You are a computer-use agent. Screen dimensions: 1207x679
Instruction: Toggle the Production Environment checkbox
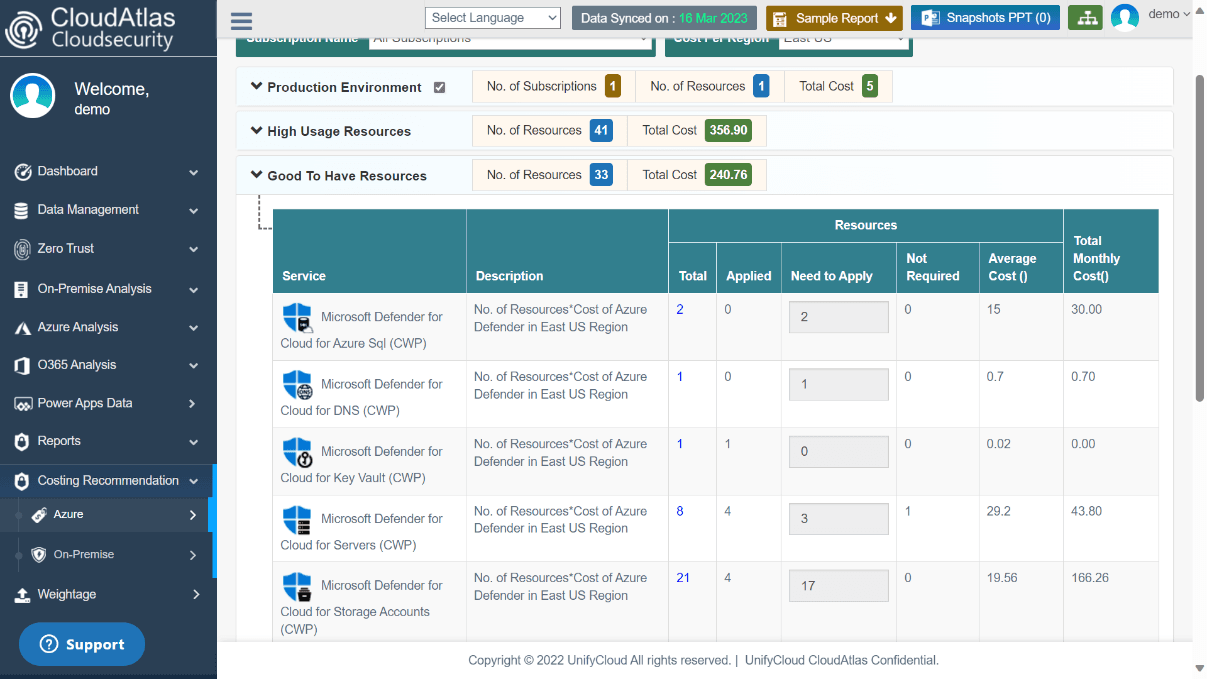[439, 87]
